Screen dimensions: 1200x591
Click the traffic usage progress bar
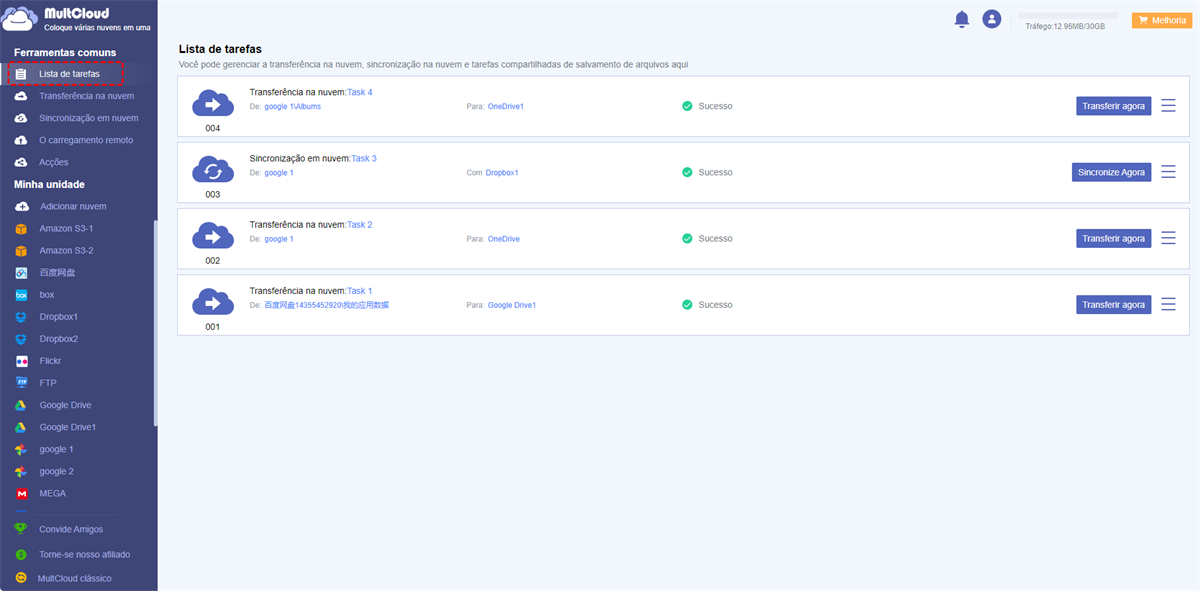coord(1069,15)
